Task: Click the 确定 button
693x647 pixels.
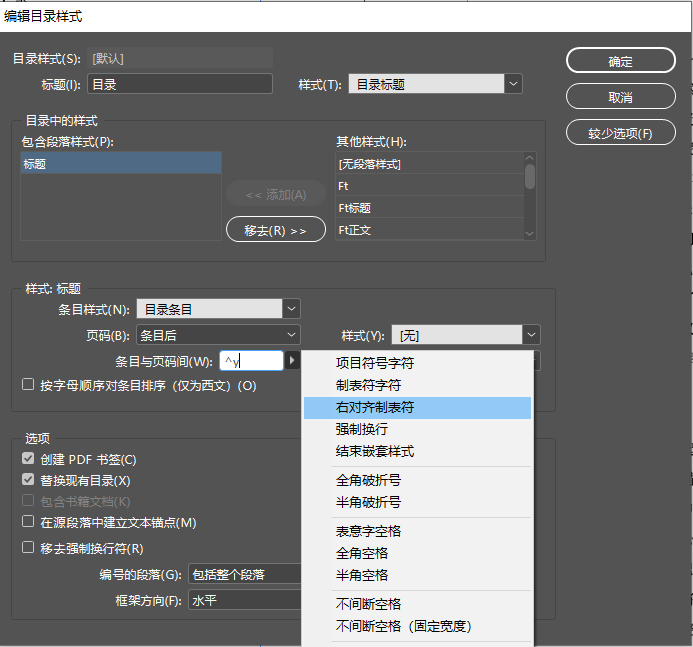Action: (621, 61)
